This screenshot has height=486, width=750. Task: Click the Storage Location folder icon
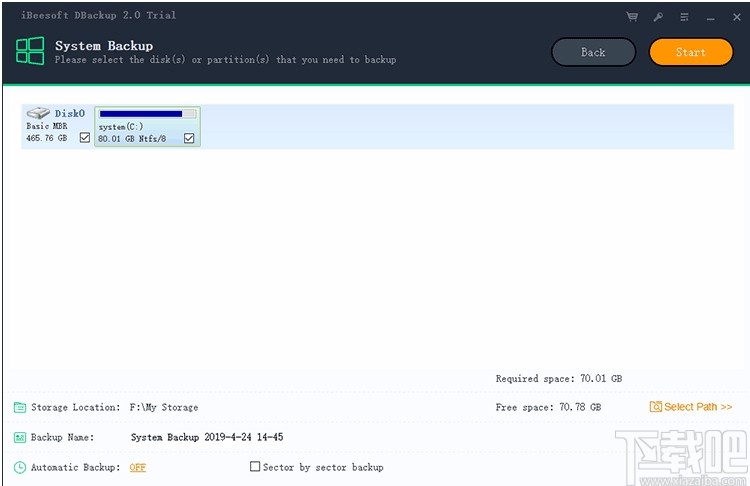pos(20,407)
